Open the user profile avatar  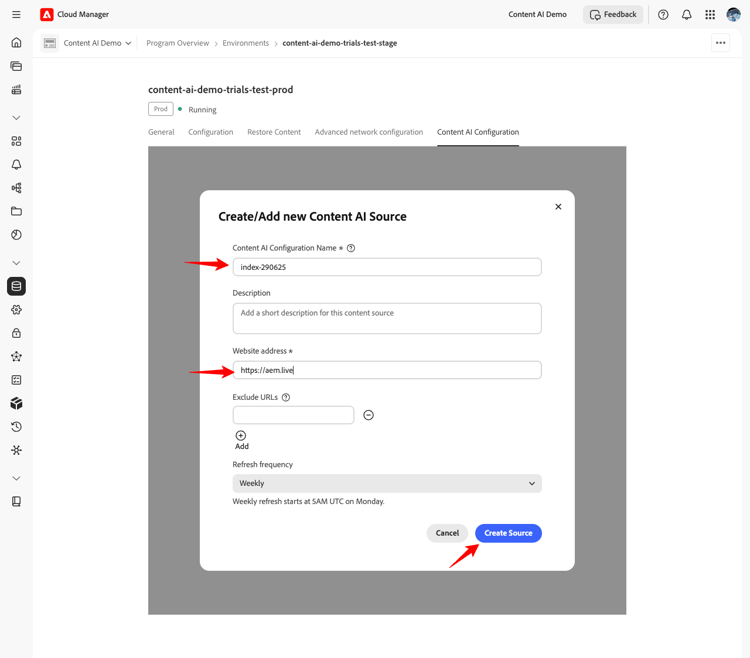point(733,15)
